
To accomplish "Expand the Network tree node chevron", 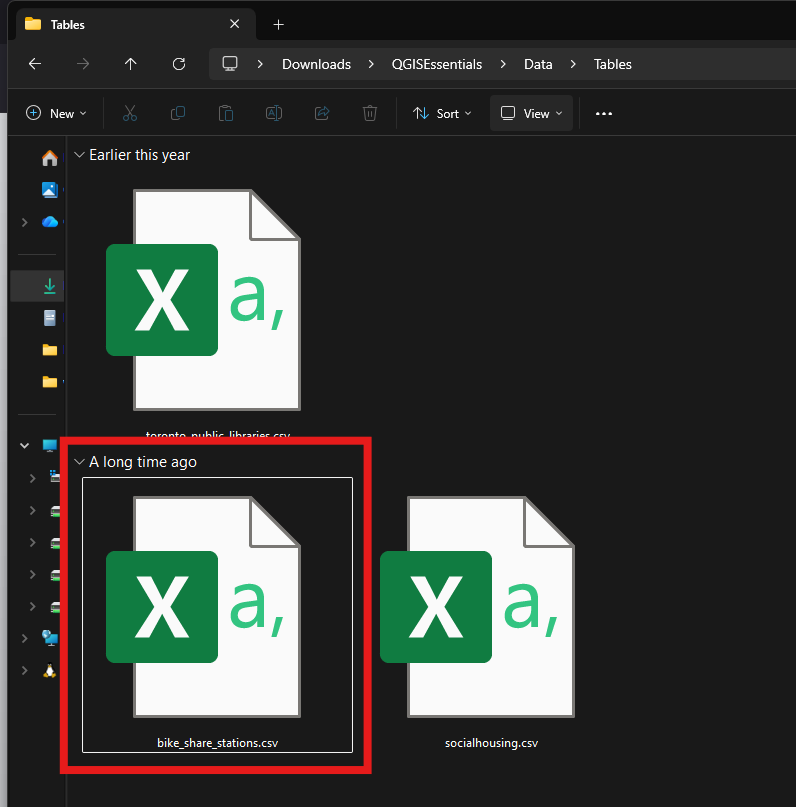I will (x=24, y=638).
